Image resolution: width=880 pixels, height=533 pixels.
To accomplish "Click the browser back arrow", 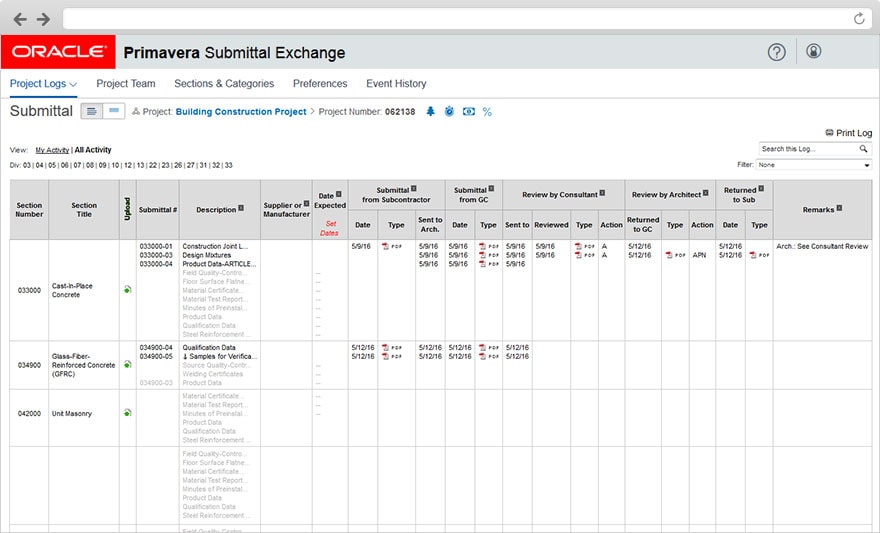I will pyautogui.click(x=20, y=20).
